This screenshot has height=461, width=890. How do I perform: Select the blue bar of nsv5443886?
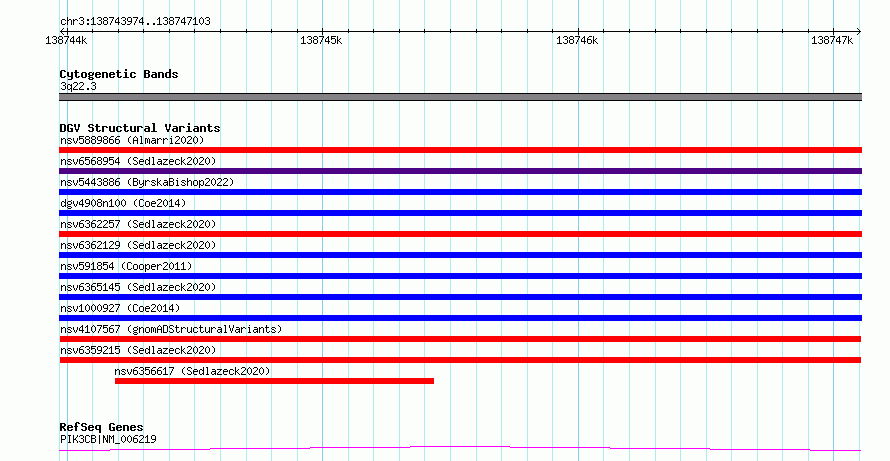point(460,192)
